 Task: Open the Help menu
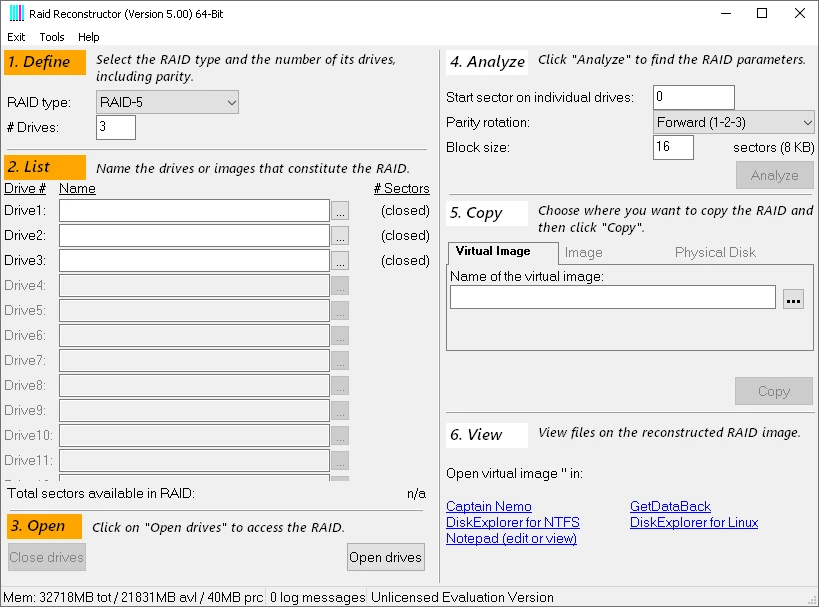[x=89, y=37]
